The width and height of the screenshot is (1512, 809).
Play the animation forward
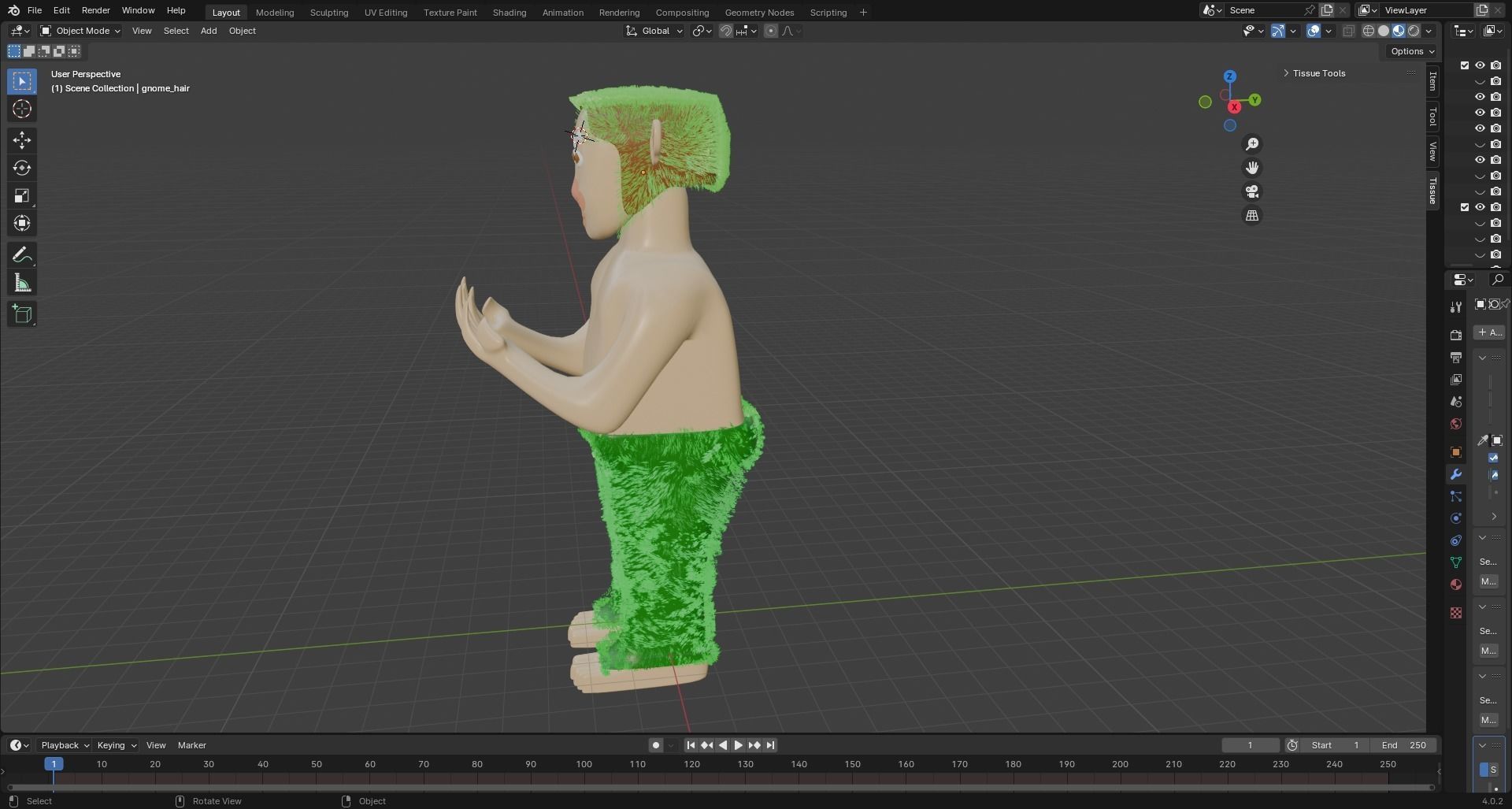pyautogui.click(x=738, y=745)
